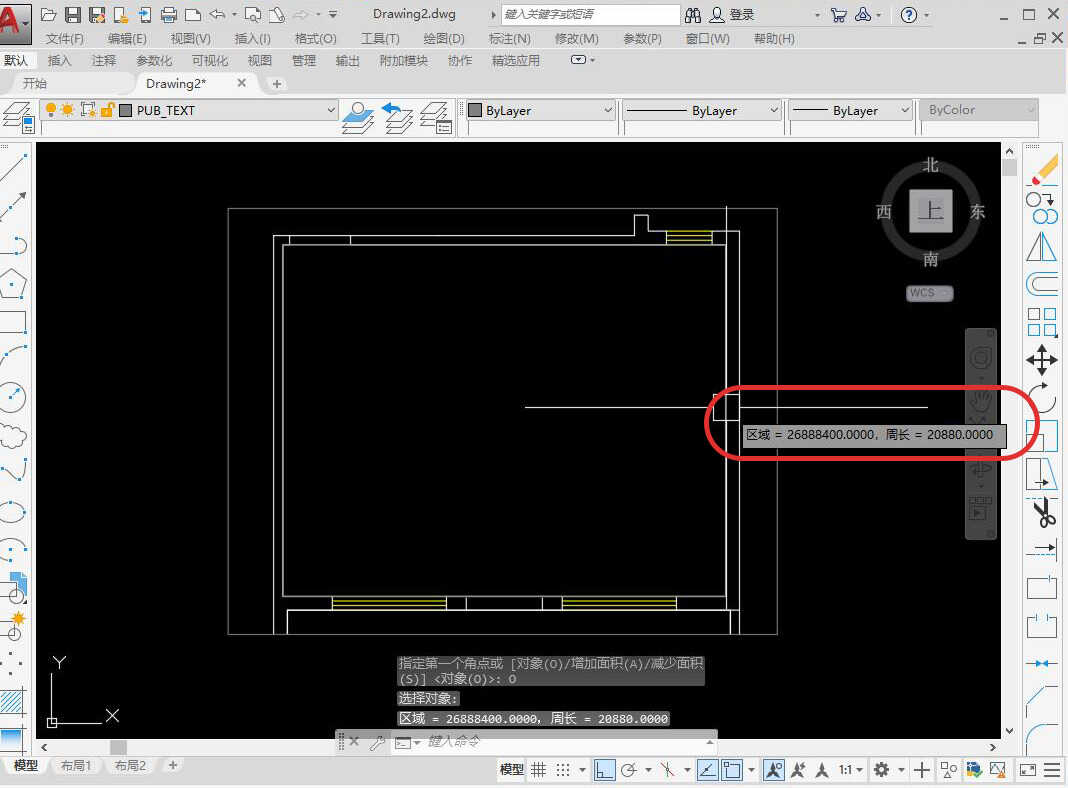1068x788 pixels.
Task: Toggle Ortho mode in status bar
Action: coord(604,770)
